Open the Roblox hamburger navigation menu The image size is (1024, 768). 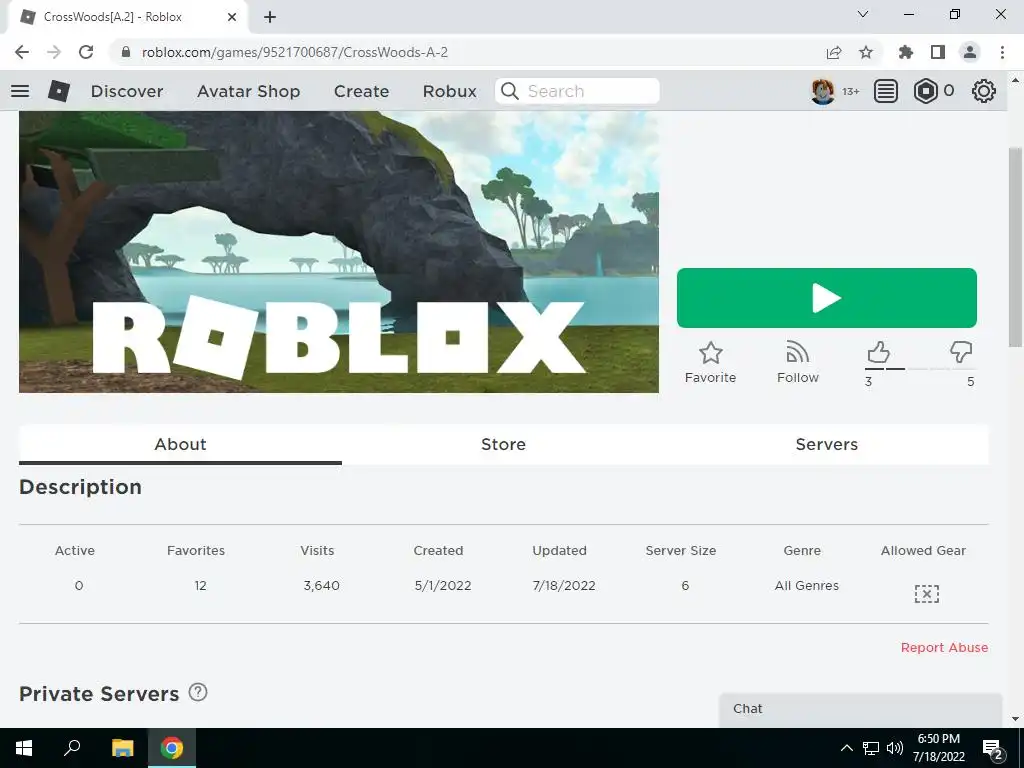(20, 91)
